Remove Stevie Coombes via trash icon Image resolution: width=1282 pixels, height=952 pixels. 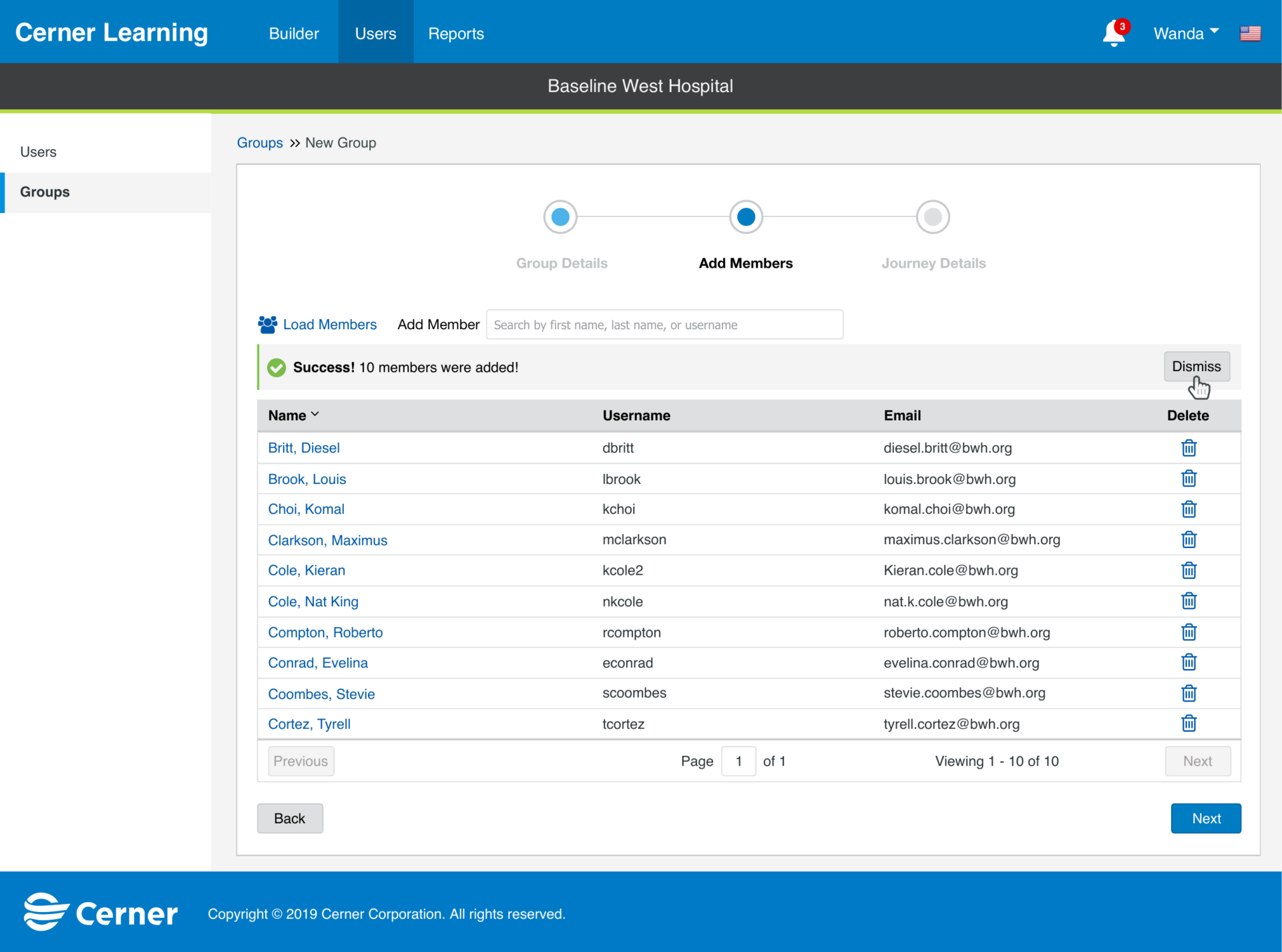click(x=1189, y=693)
